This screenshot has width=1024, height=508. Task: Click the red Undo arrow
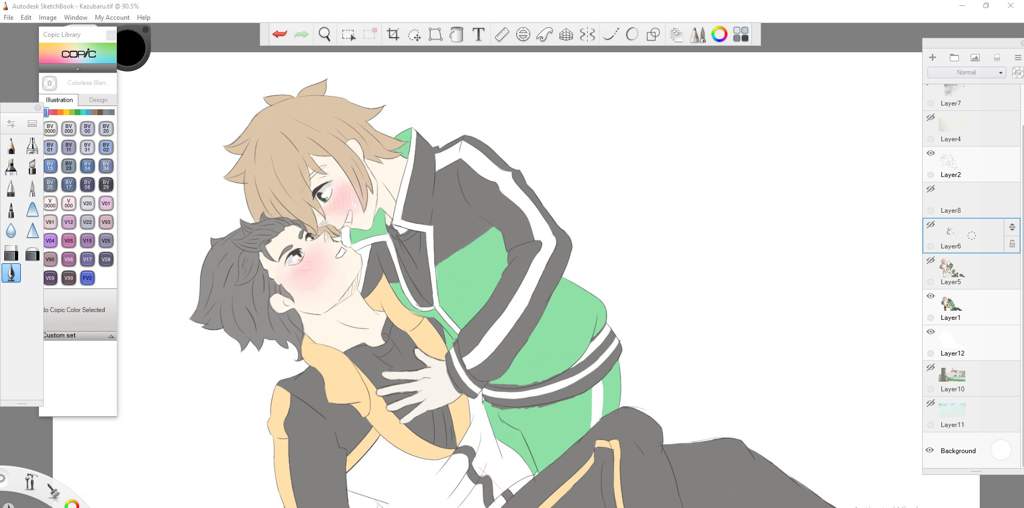280,35
